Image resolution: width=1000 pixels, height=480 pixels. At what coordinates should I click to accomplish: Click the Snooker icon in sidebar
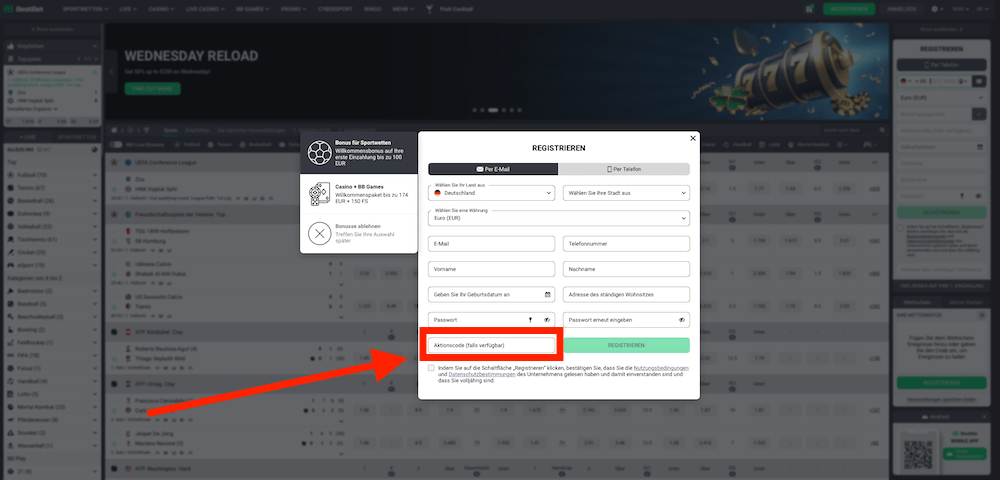click(x=11, y=432)
